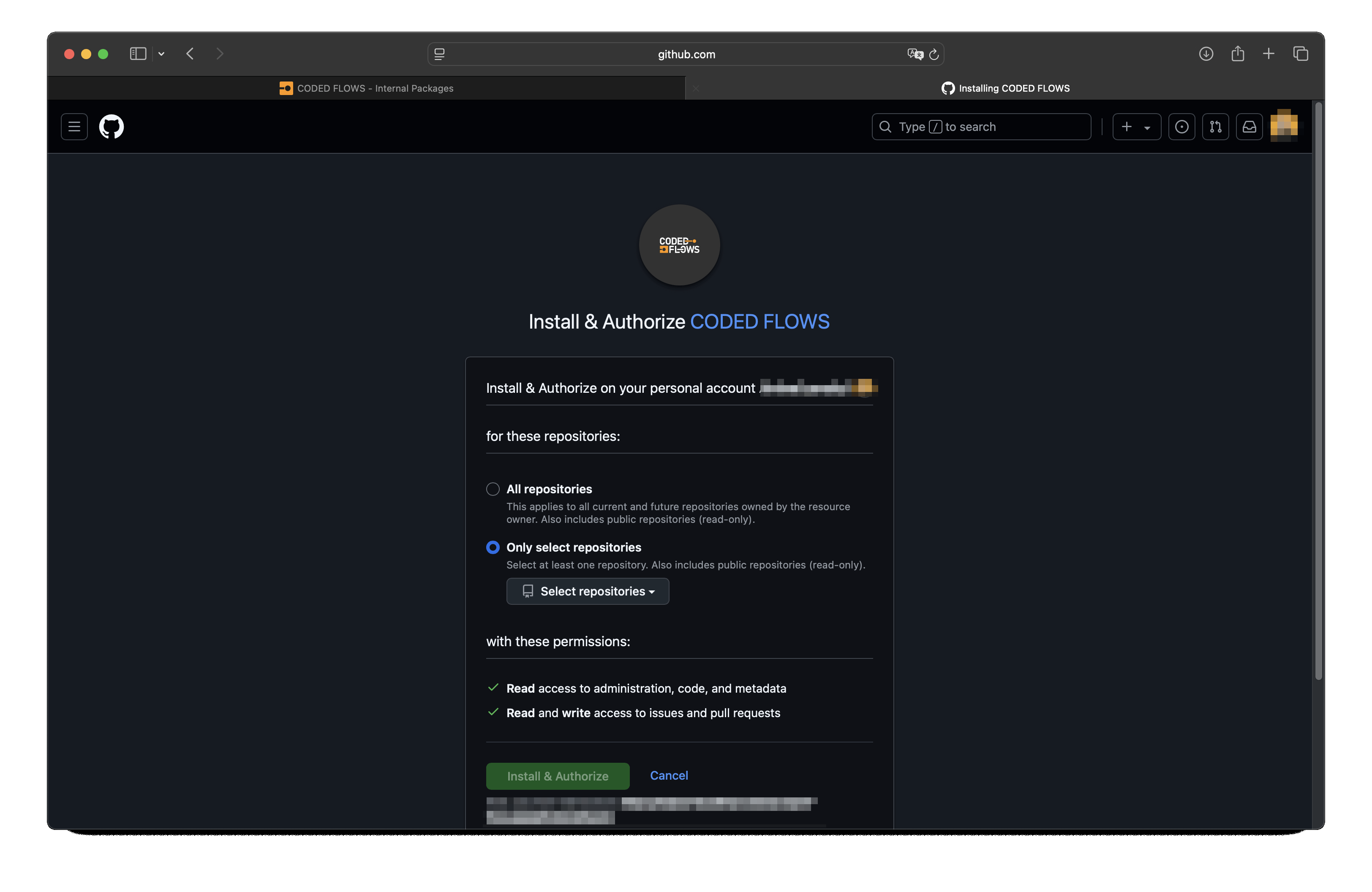Image resolution: width=1372 pixels, height=892 pixels.
Task: Select Only select repositories radio option
Action: click(493, 547)
